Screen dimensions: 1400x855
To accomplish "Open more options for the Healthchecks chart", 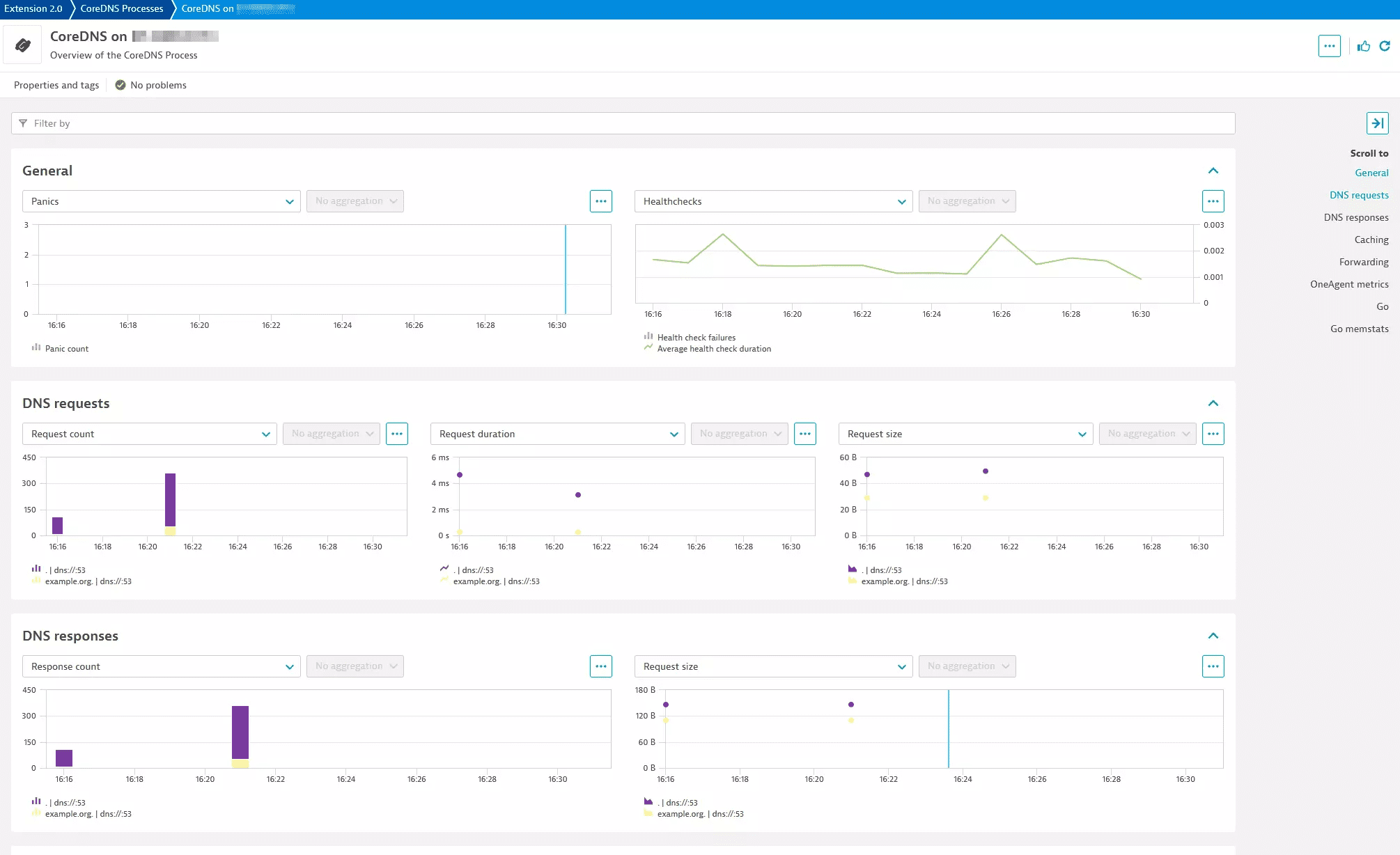I will point(1213,201).
